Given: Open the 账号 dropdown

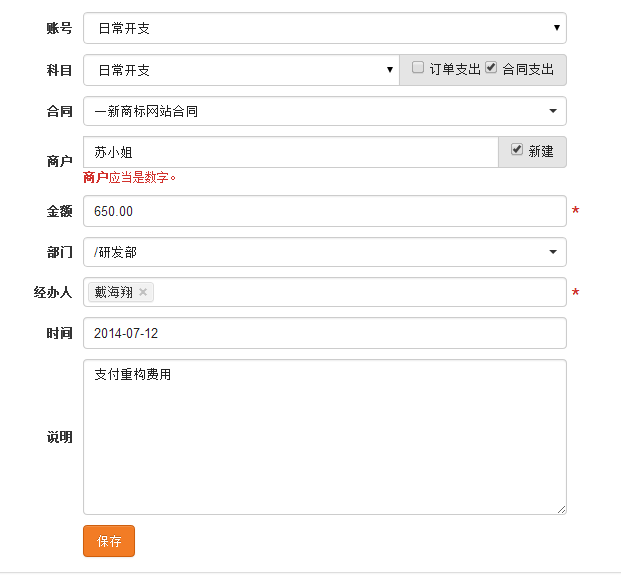Looking at the screenshot, I should 324,28.
